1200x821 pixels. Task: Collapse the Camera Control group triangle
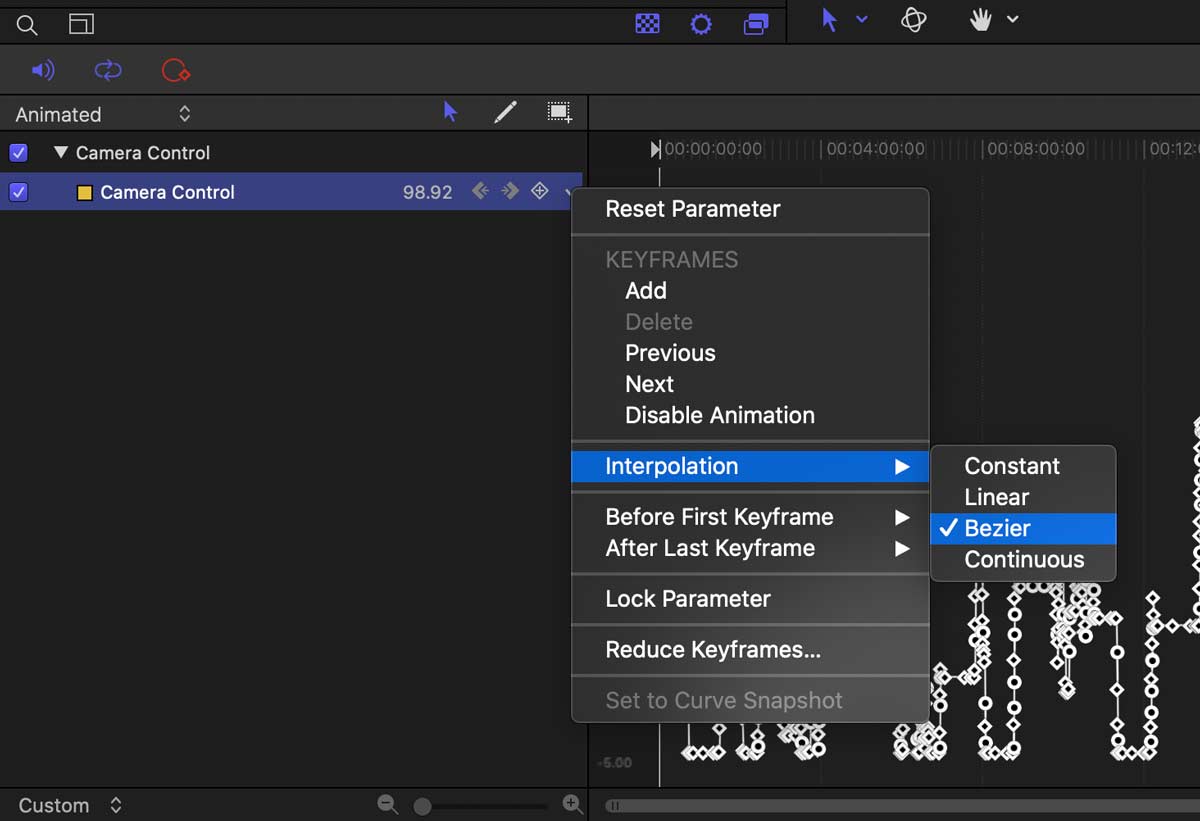pyautogui.click(x=61, y=153)
